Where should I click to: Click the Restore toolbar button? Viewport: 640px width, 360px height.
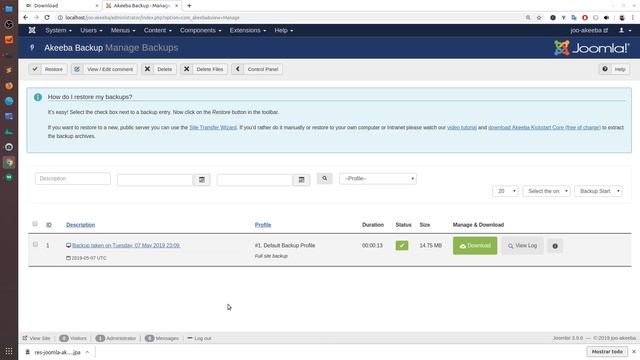pyautogui.click(x=48, y=69)
